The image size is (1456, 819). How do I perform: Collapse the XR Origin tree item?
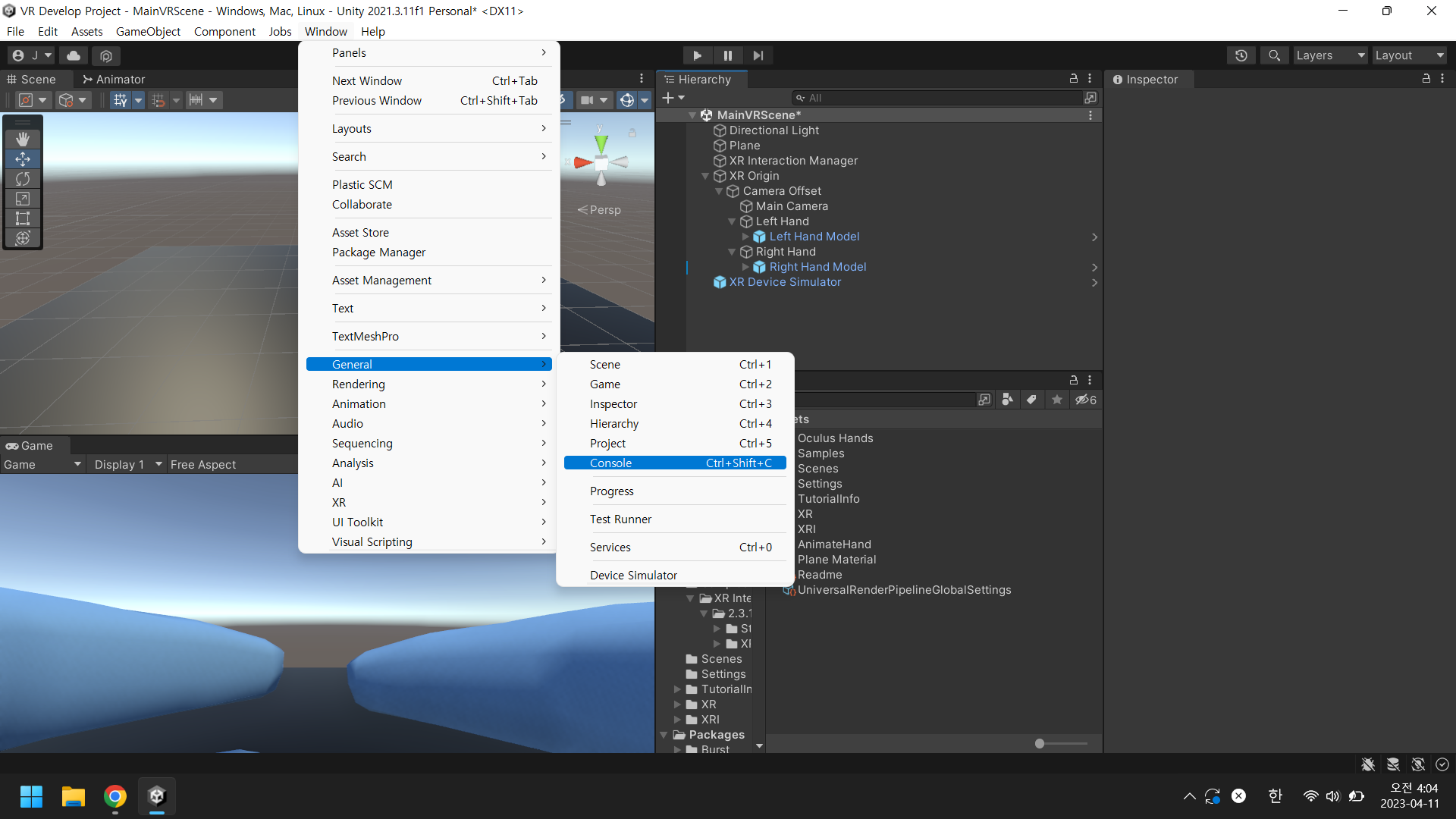(x=705, y=176)
